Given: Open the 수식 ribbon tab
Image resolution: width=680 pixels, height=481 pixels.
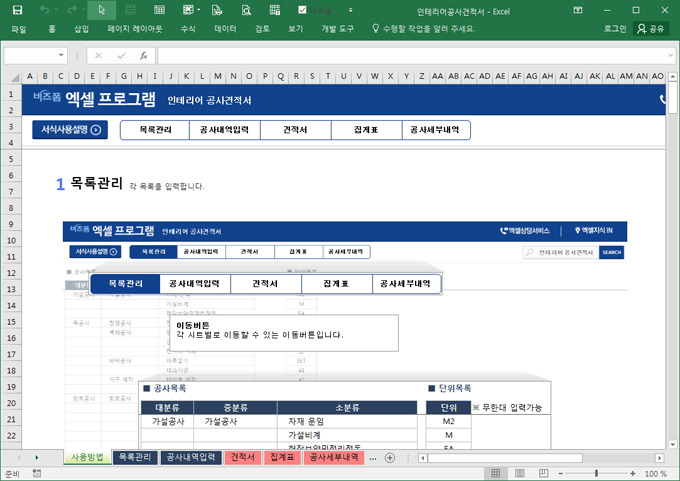Looking at the screenshot, I should 188,29.
